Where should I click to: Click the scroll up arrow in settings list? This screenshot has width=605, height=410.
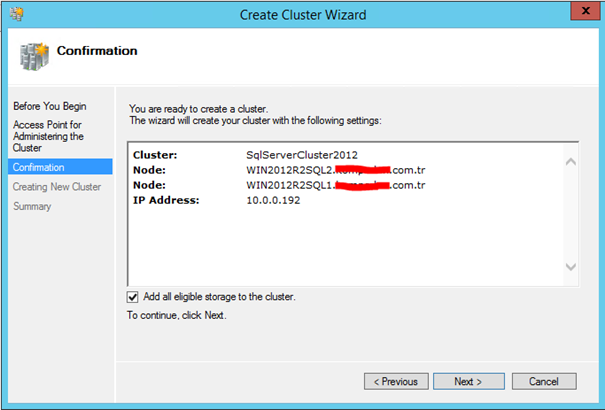click(x=571, y=162)
